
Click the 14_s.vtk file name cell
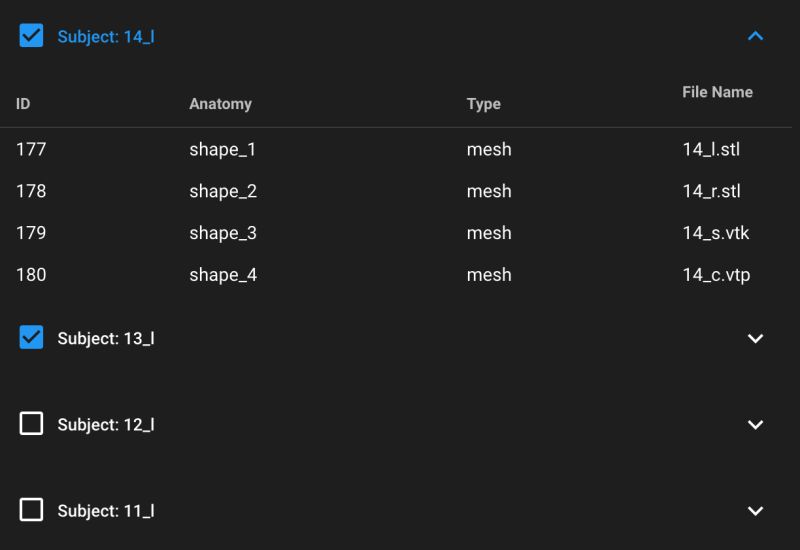point(715,233)
